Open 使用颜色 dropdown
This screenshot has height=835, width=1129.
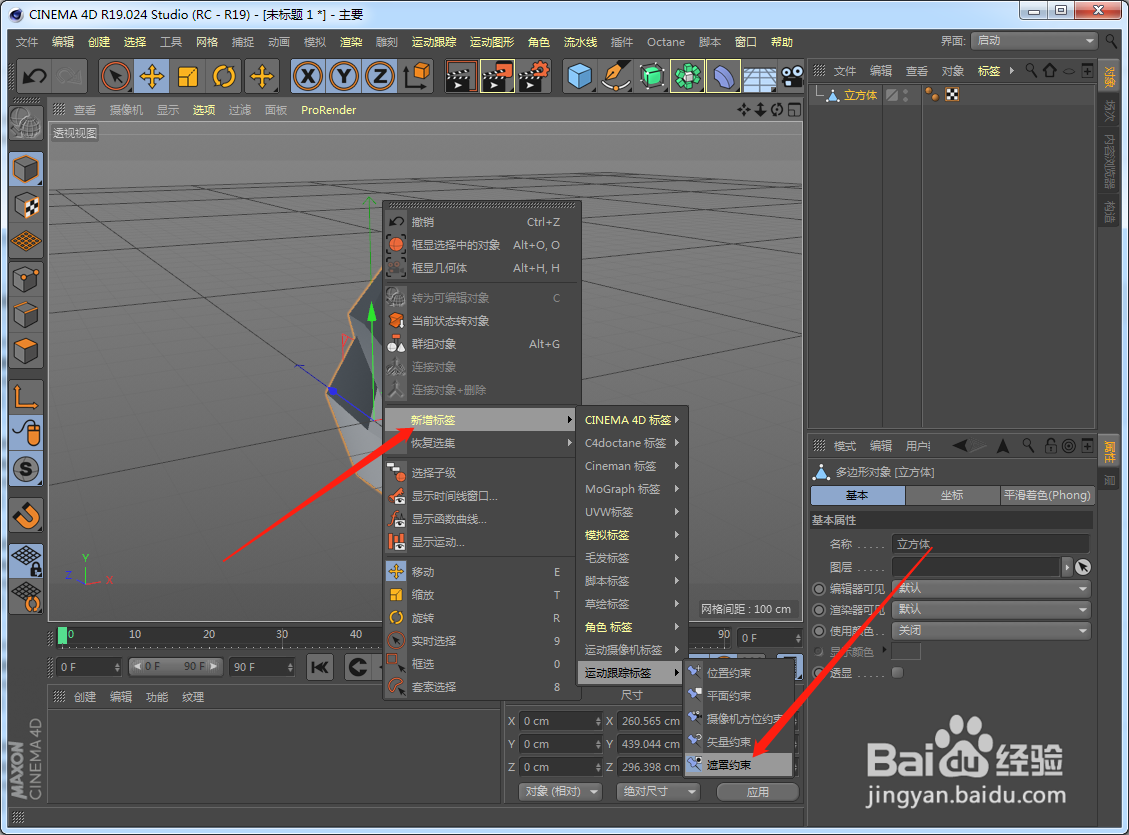(991, 630)
